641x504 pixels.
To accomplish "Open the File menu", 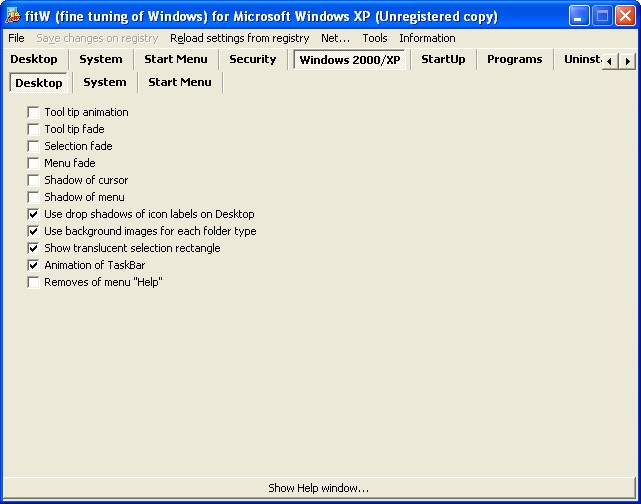I will pos(16,38).
